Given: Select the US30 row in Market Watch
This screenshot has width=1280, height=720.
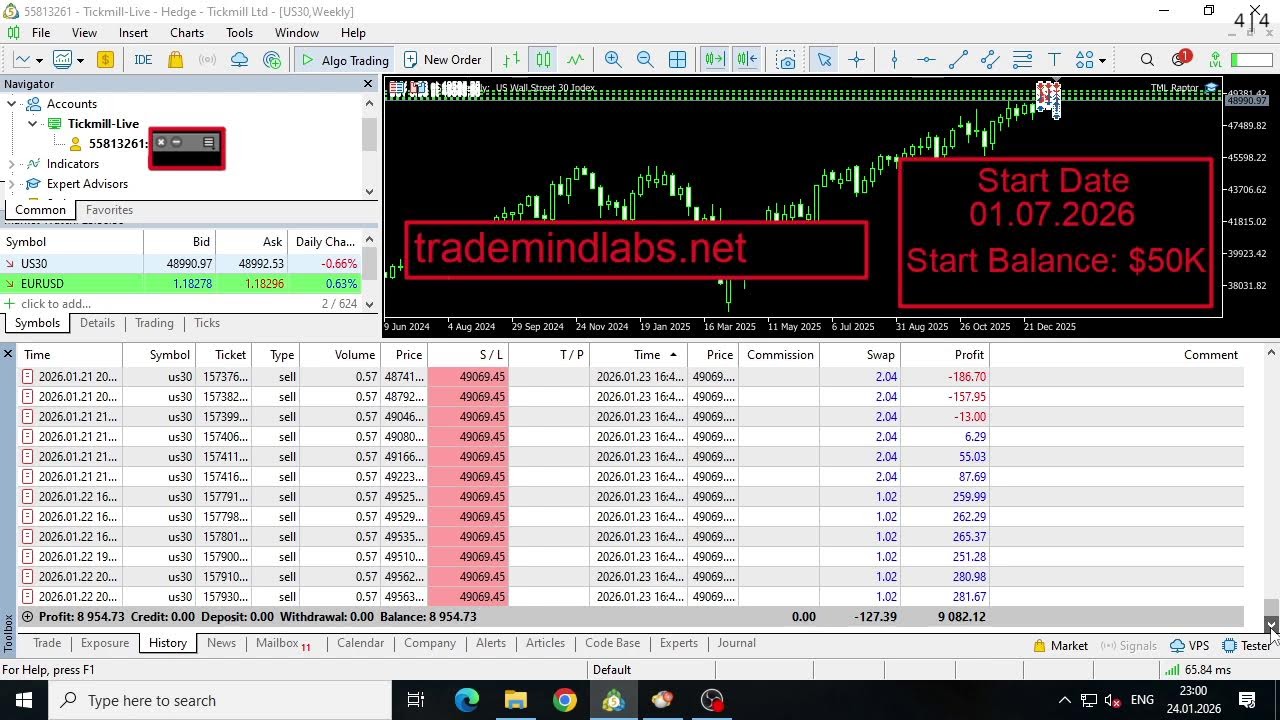Looking at the screenshot, I should [180, 264].
